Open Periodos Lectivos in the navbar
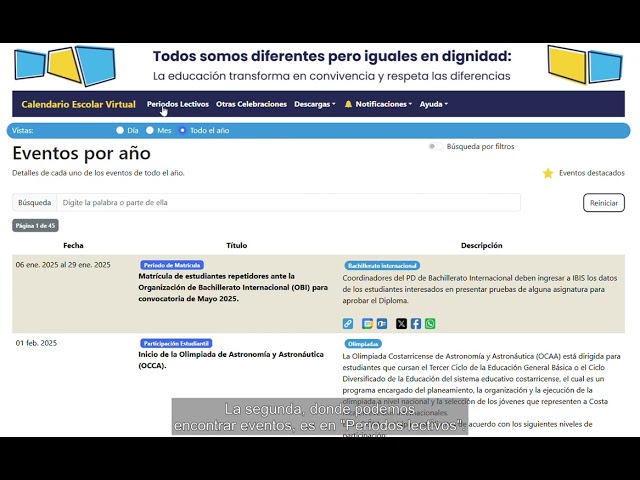Viewport: 640px width, 480px height. point(178,104)
